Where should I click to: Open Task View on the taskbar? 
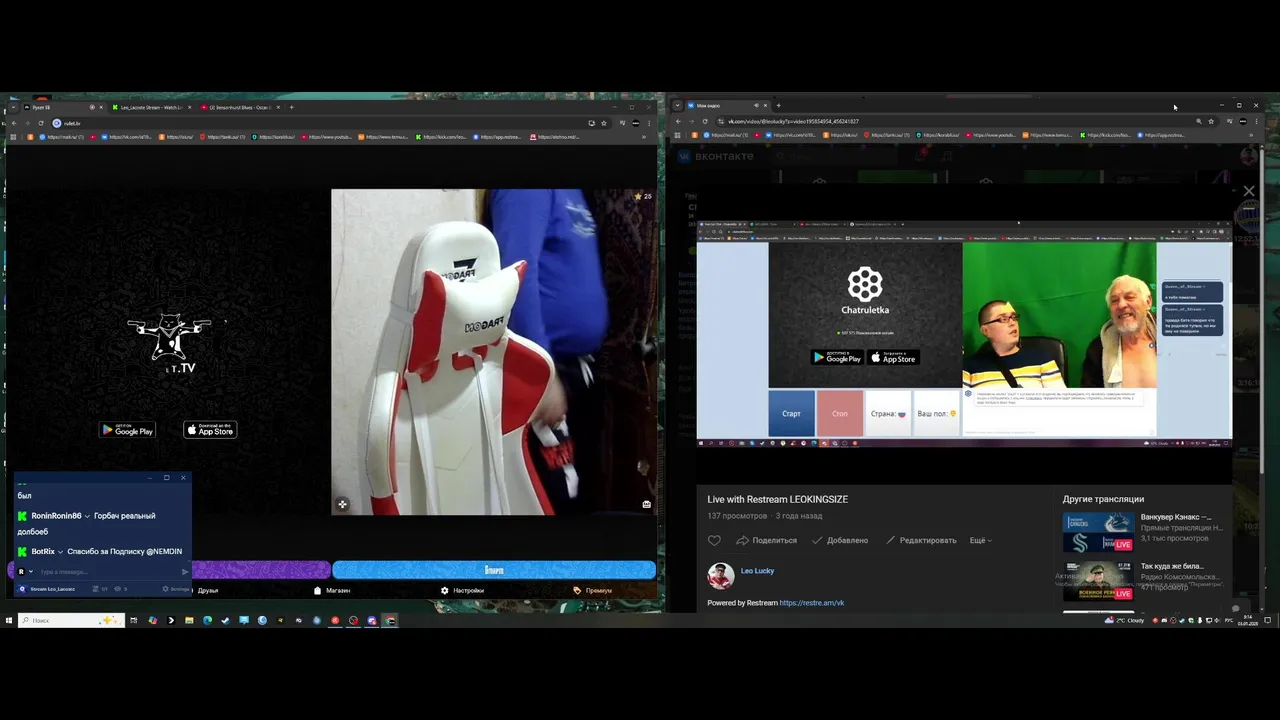tap(133, 621)
